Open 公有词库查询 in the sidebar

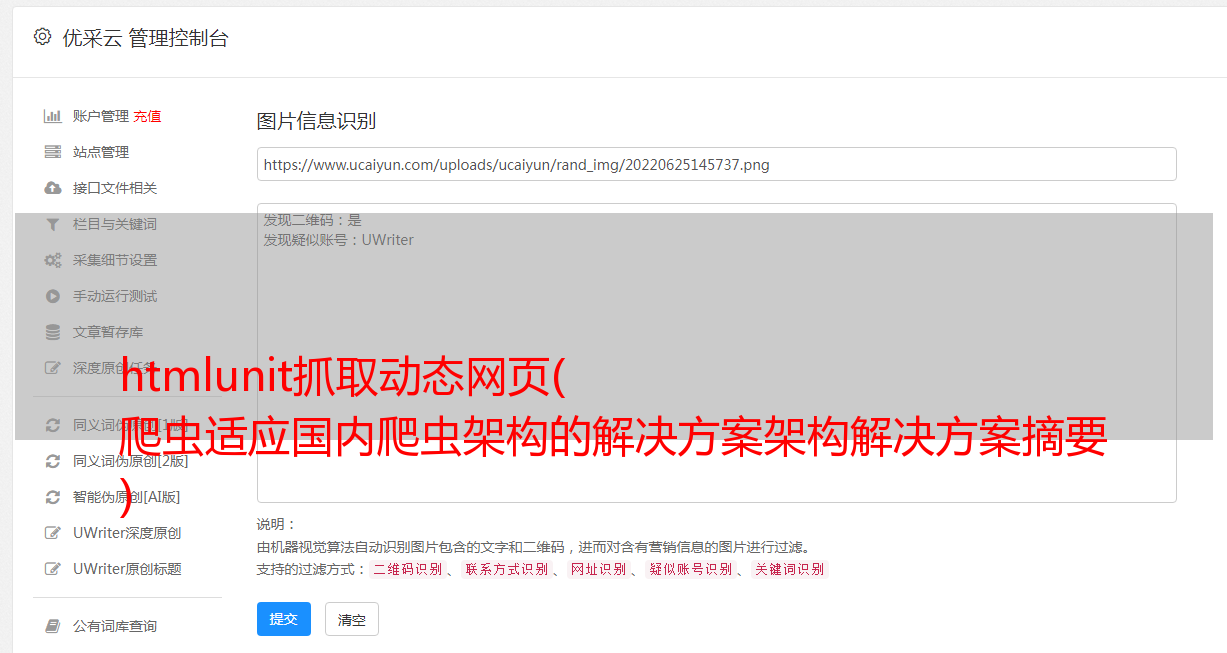coord(115,626)
